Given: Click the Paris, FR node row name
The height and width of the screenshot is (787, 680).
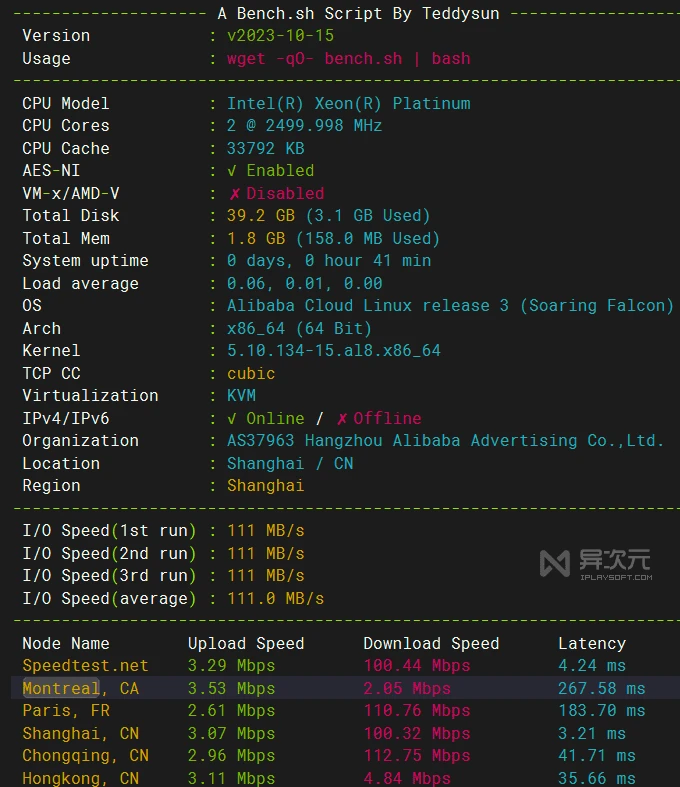Looking at the screenshot, I should (66, 711).
